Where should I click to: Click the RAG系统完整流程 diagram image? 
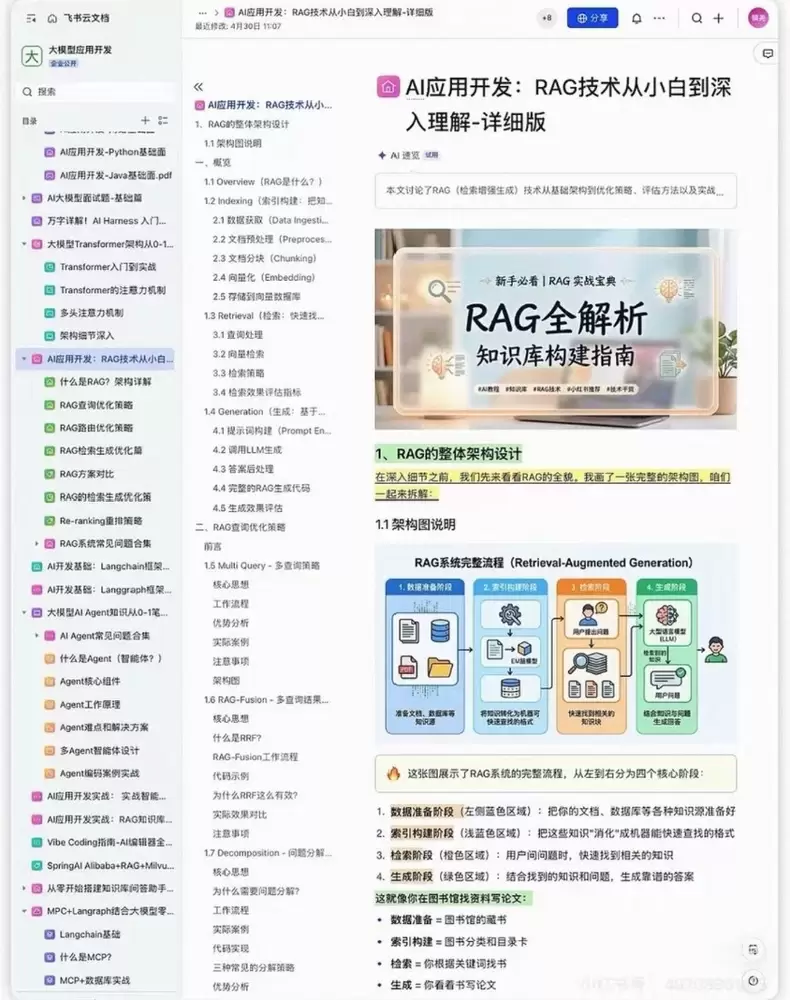(555, 643)
